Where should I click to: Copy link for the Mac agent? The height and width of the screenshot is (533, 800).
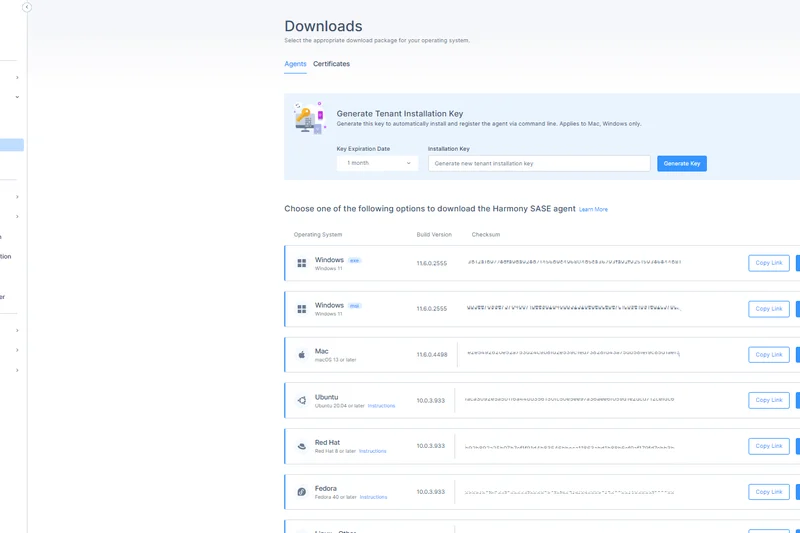click(769, 355)
